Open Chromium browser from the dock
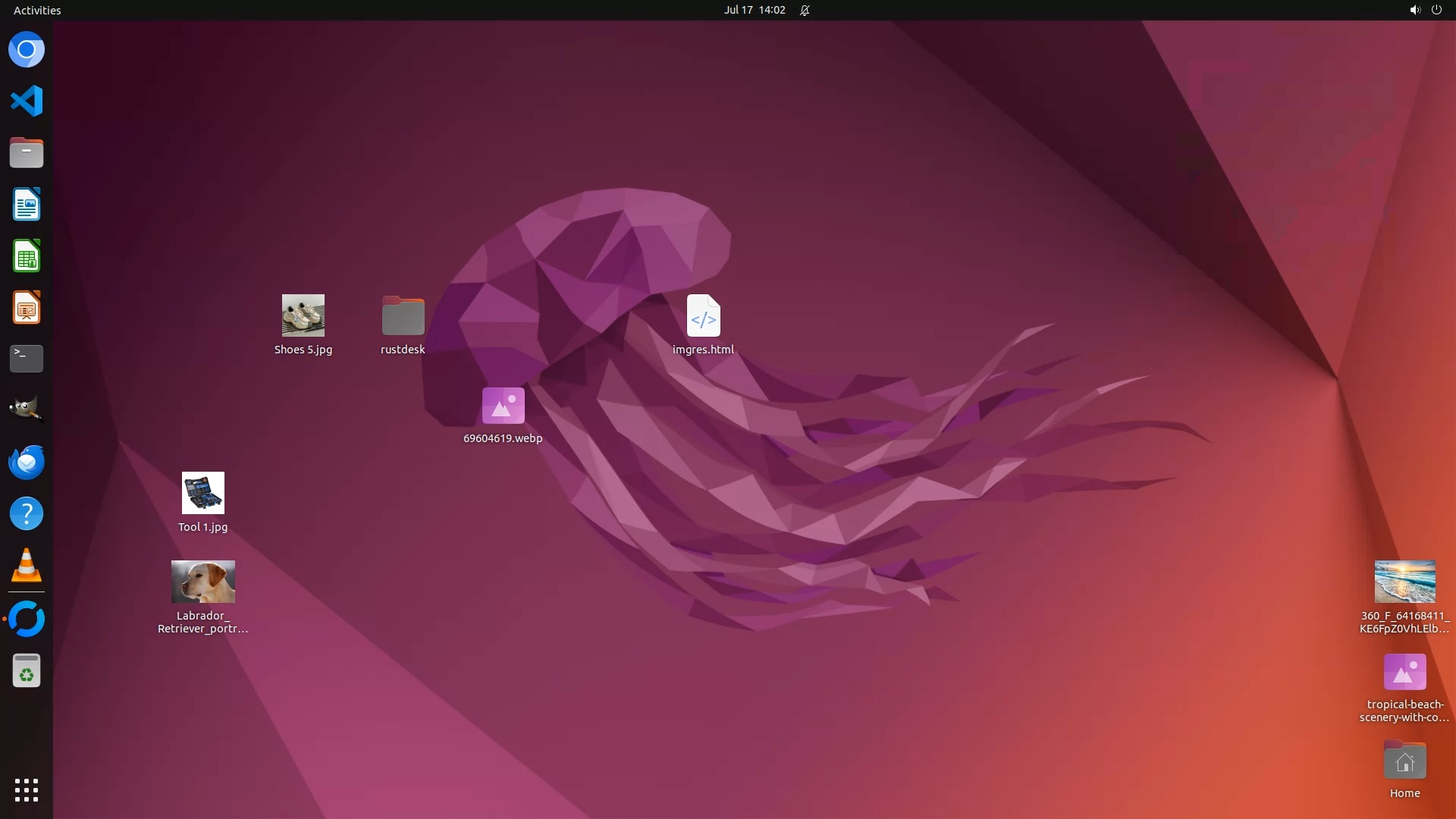This screenshot has height=819, width=1456. click(27, 50)
